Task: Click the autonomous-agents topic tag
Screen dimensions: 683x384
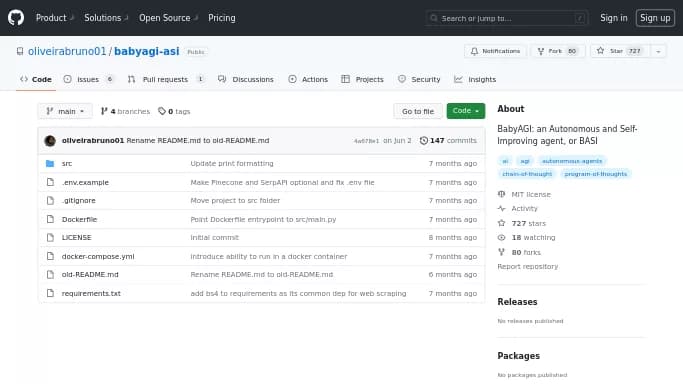Action: pos(572,161)
